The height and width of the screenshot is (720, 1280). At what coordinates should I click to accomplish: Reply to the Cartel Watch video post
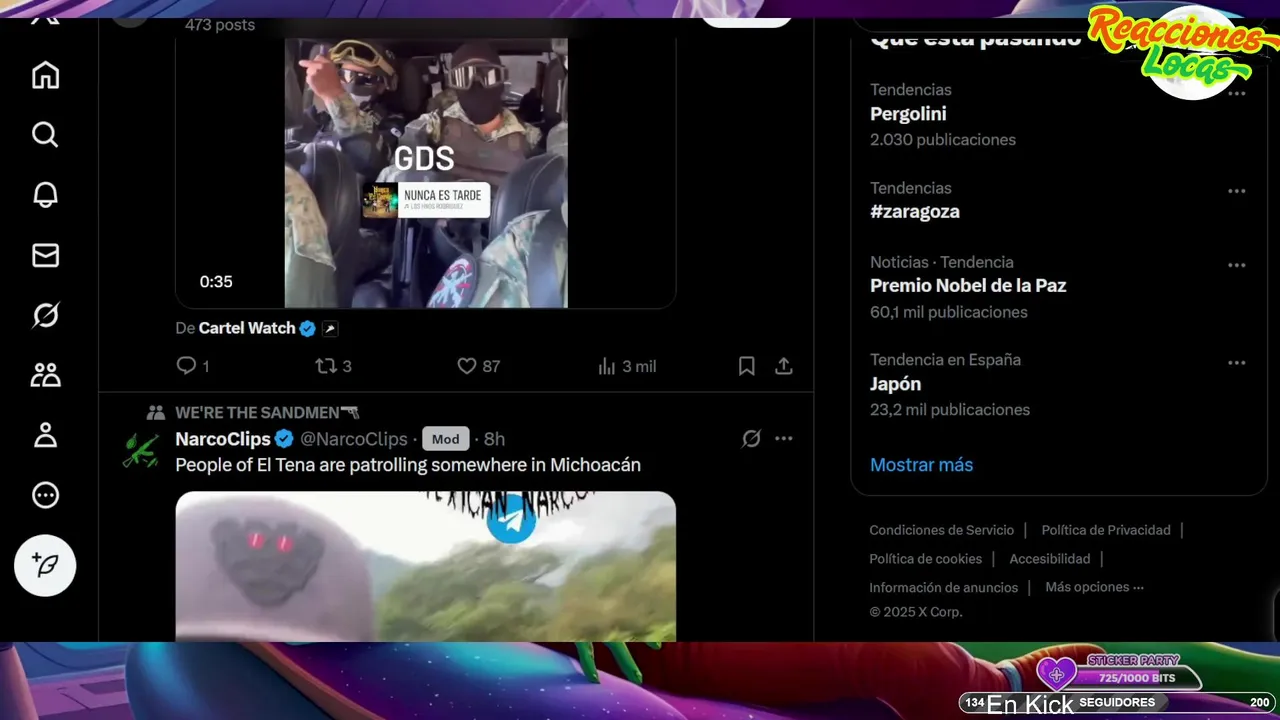193,366
